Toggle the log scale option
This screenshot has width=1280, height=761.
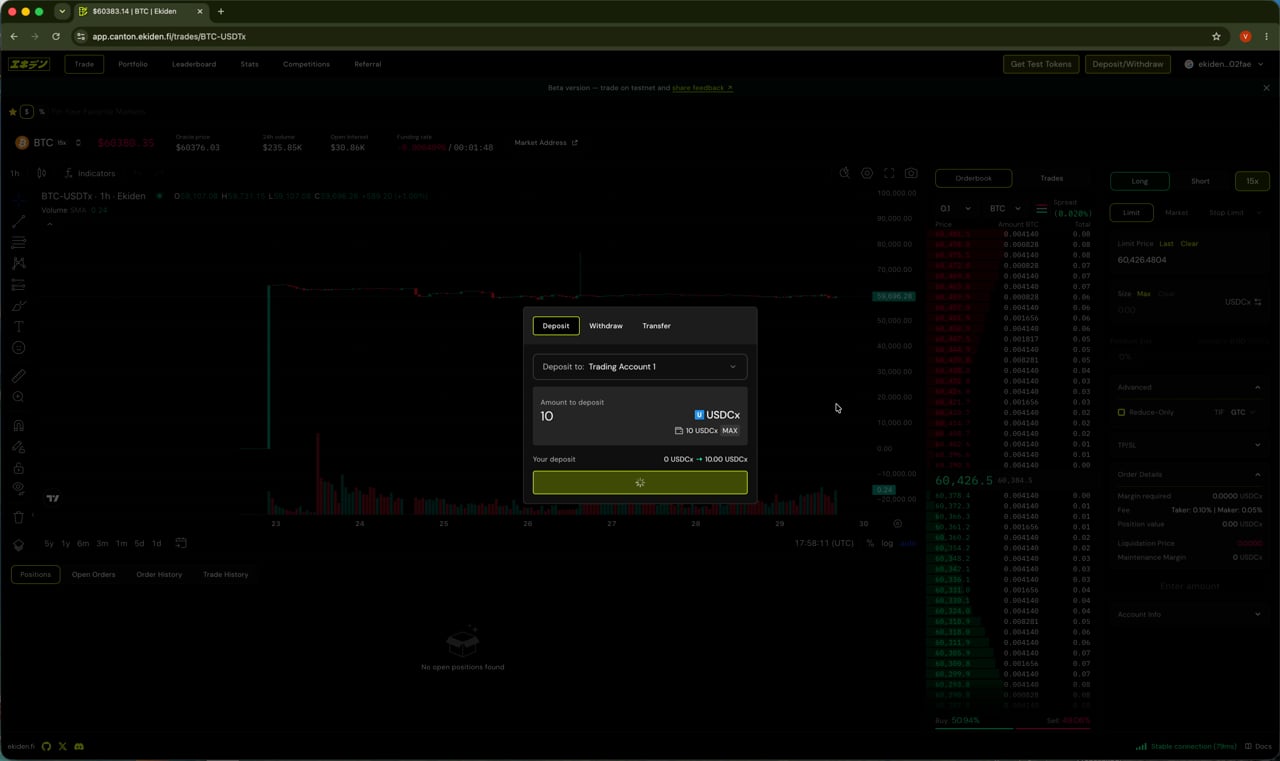887,543
